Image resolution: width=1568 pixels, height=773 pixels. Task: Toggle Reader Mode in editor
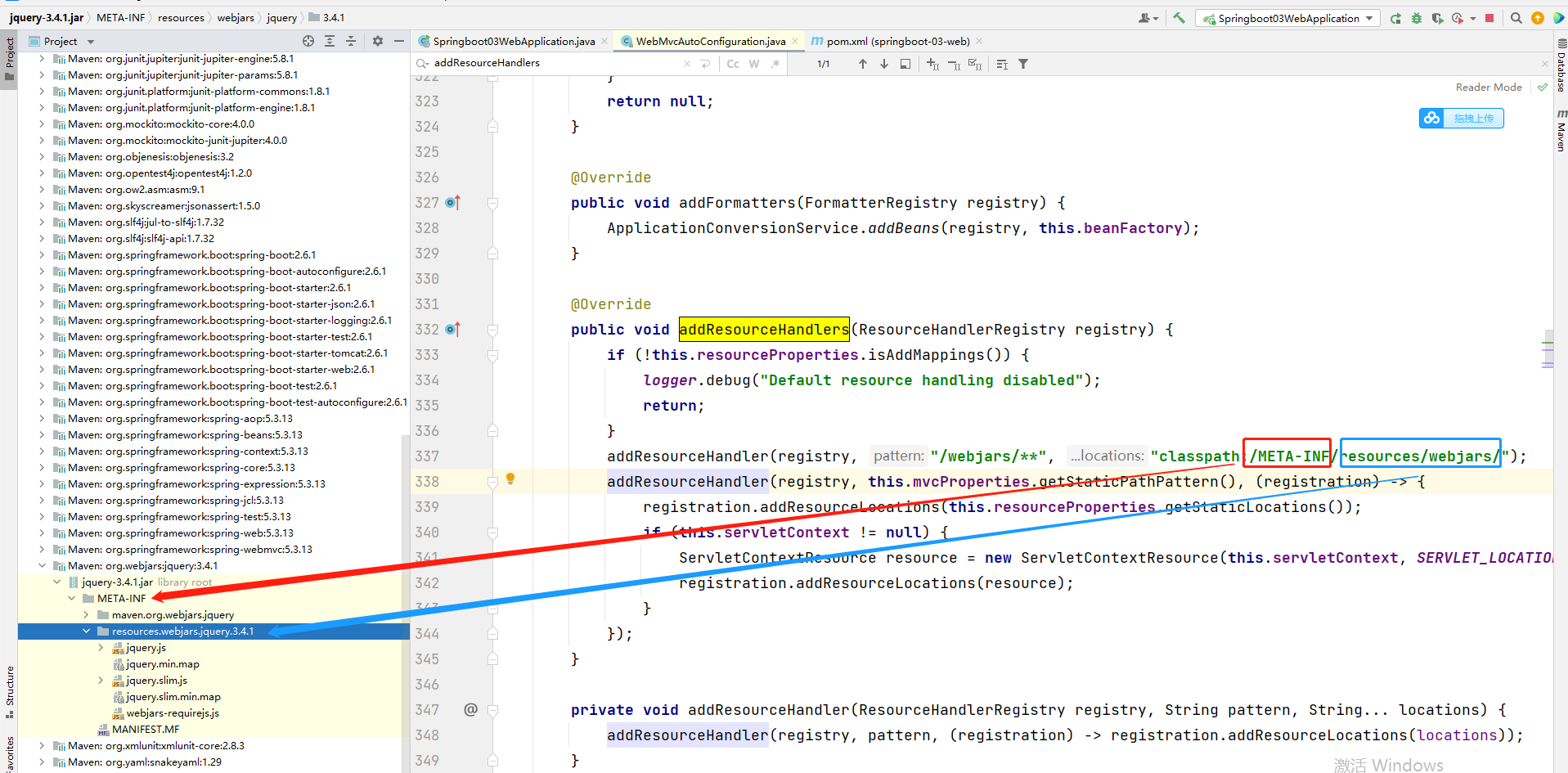[x=1489, y=87]
